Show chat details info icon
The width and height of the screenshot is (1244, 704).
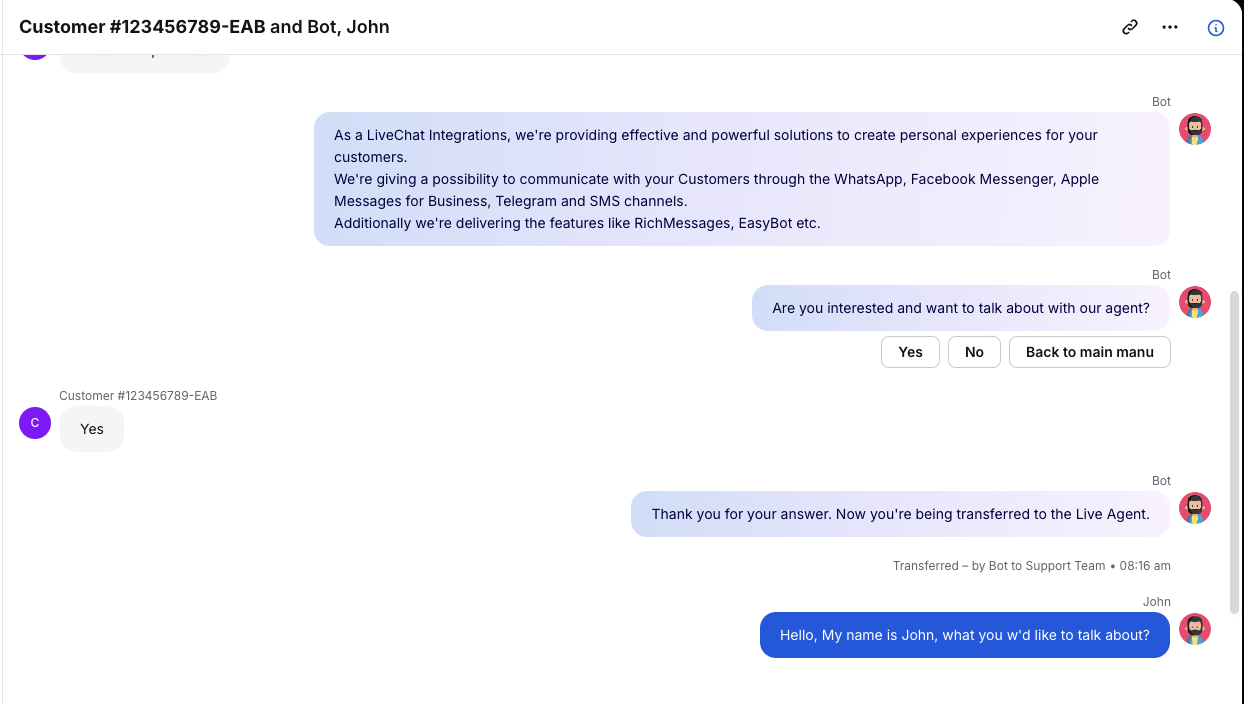click(1216, 28)
